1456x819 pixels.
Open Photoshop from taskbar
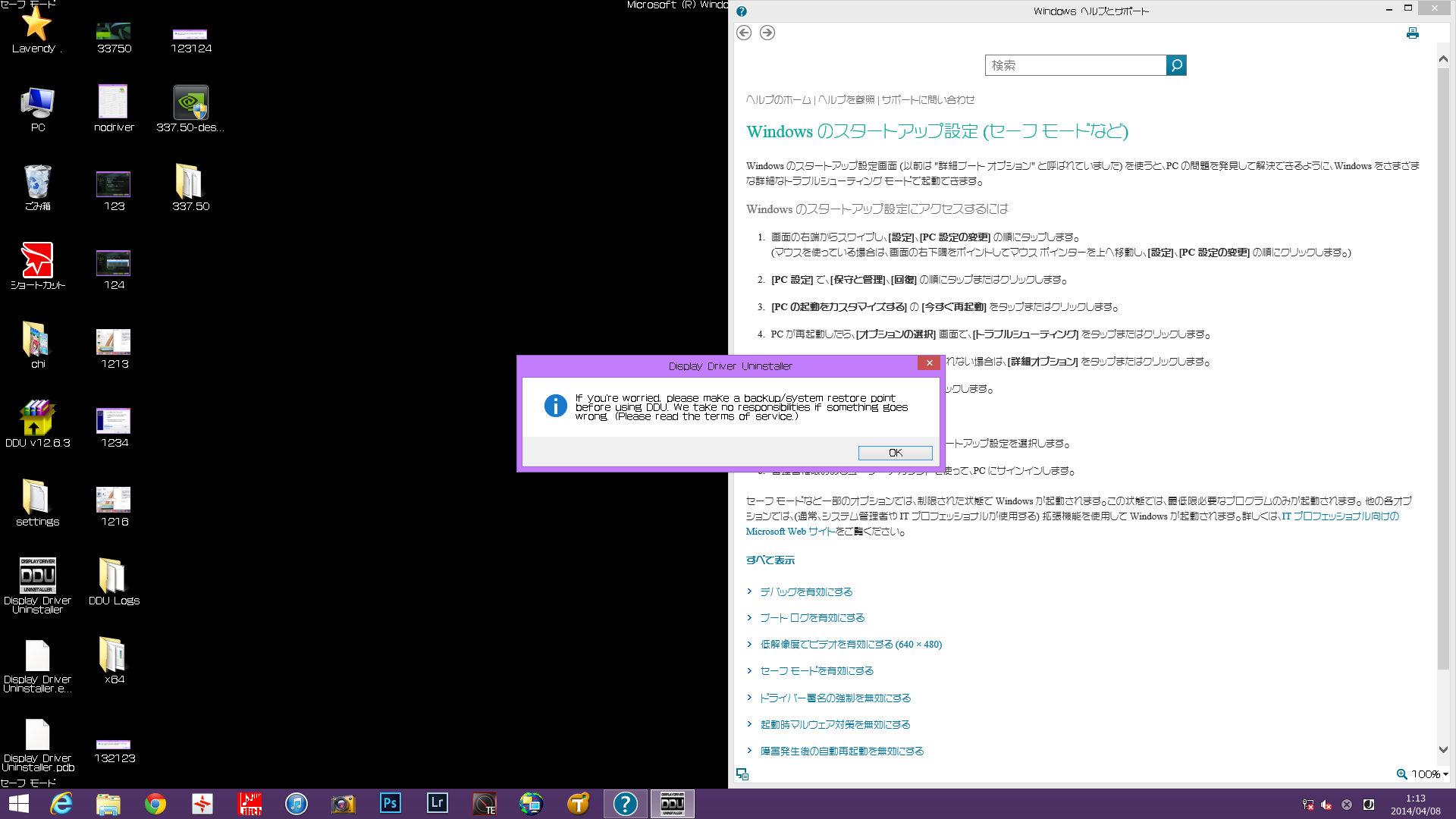click(x=390, y=804)
